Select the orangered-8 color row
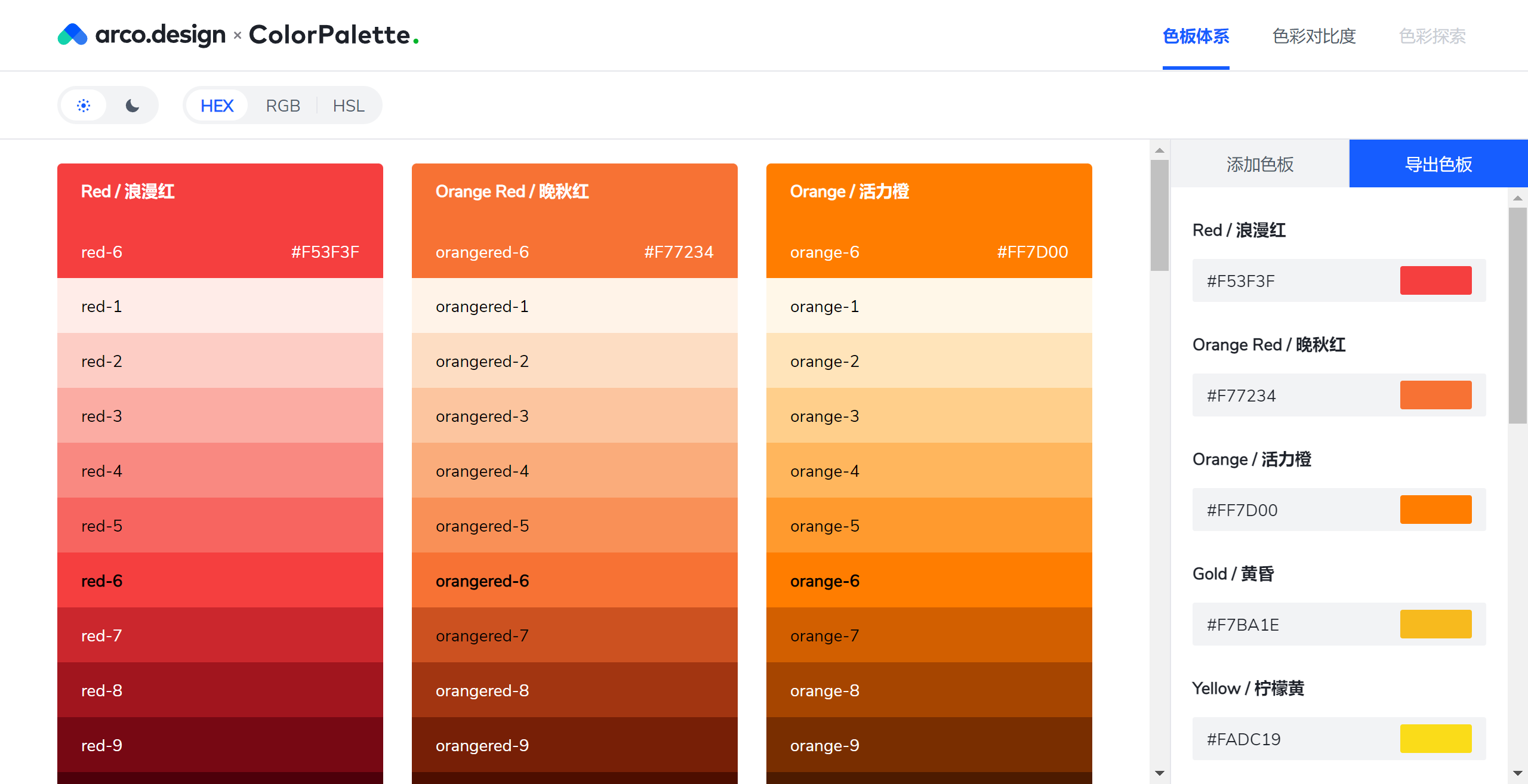 [x=575, y=690]
